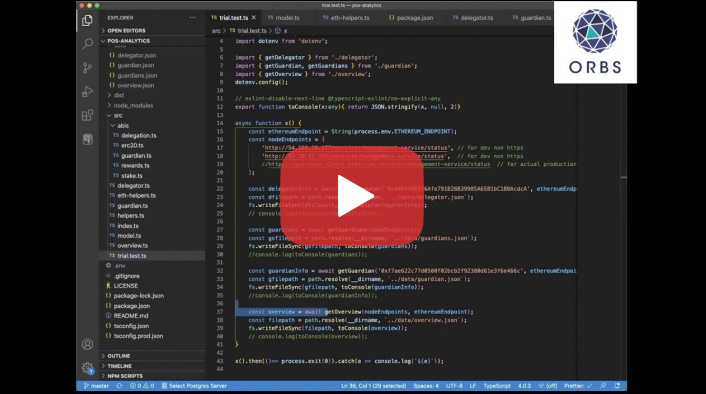This screenshot has height=394, width=706.
Task: Click Select Postgres Server in status bar
Action: point(194,386)
